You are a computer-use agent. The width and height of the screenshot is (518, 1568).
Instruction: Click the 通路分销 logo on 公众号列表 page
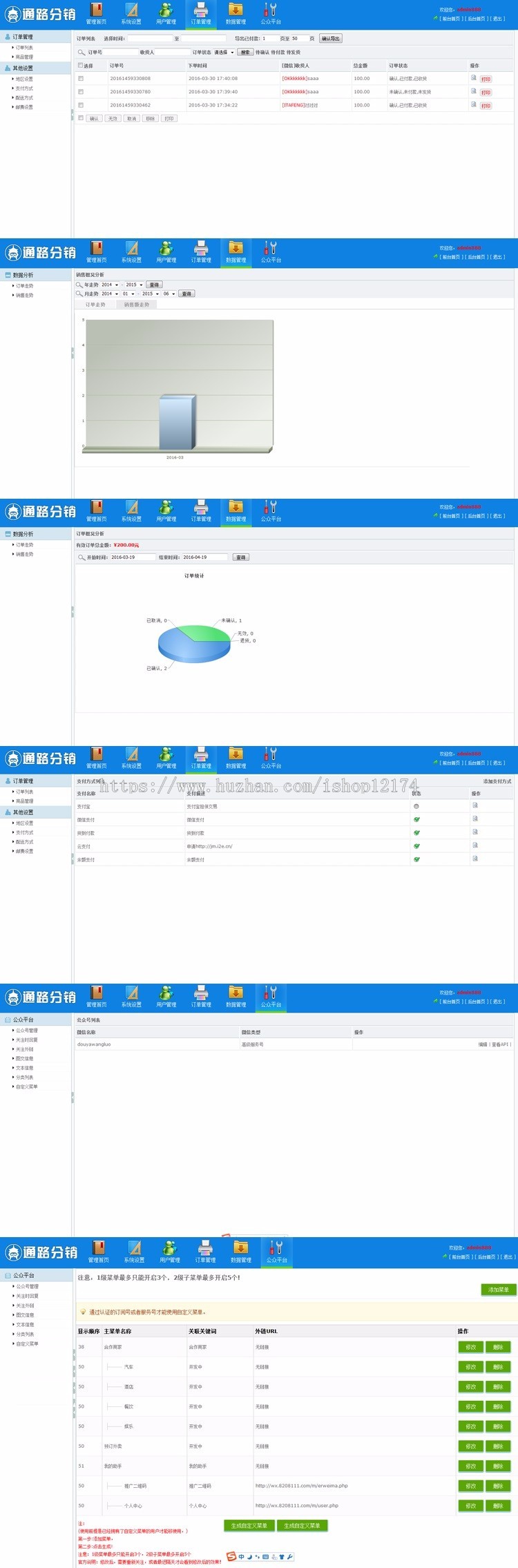tap(40, 997)
